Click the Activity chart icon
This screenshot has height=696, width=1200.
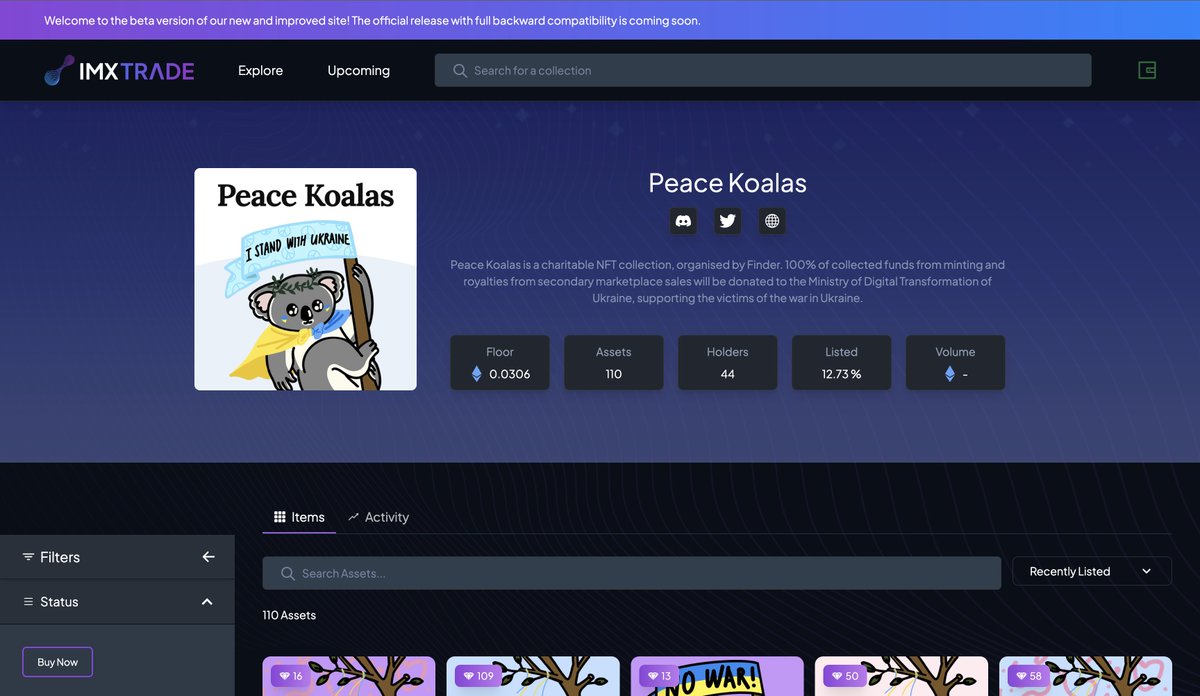coord(353,517)
